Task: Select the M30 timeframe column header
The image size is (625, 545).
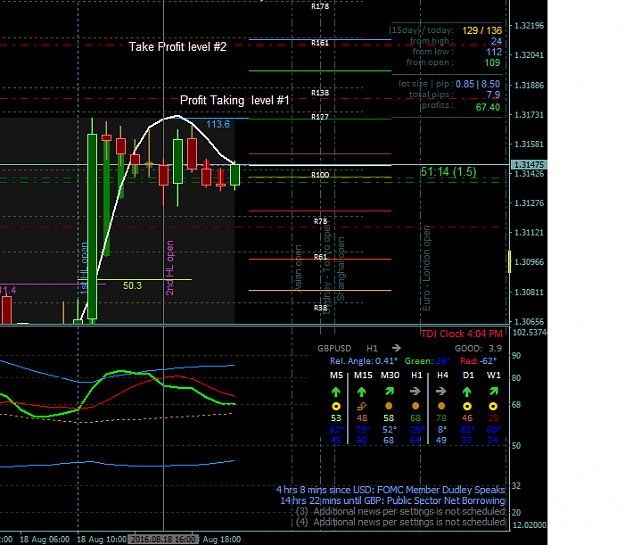Action: (390, 375)
